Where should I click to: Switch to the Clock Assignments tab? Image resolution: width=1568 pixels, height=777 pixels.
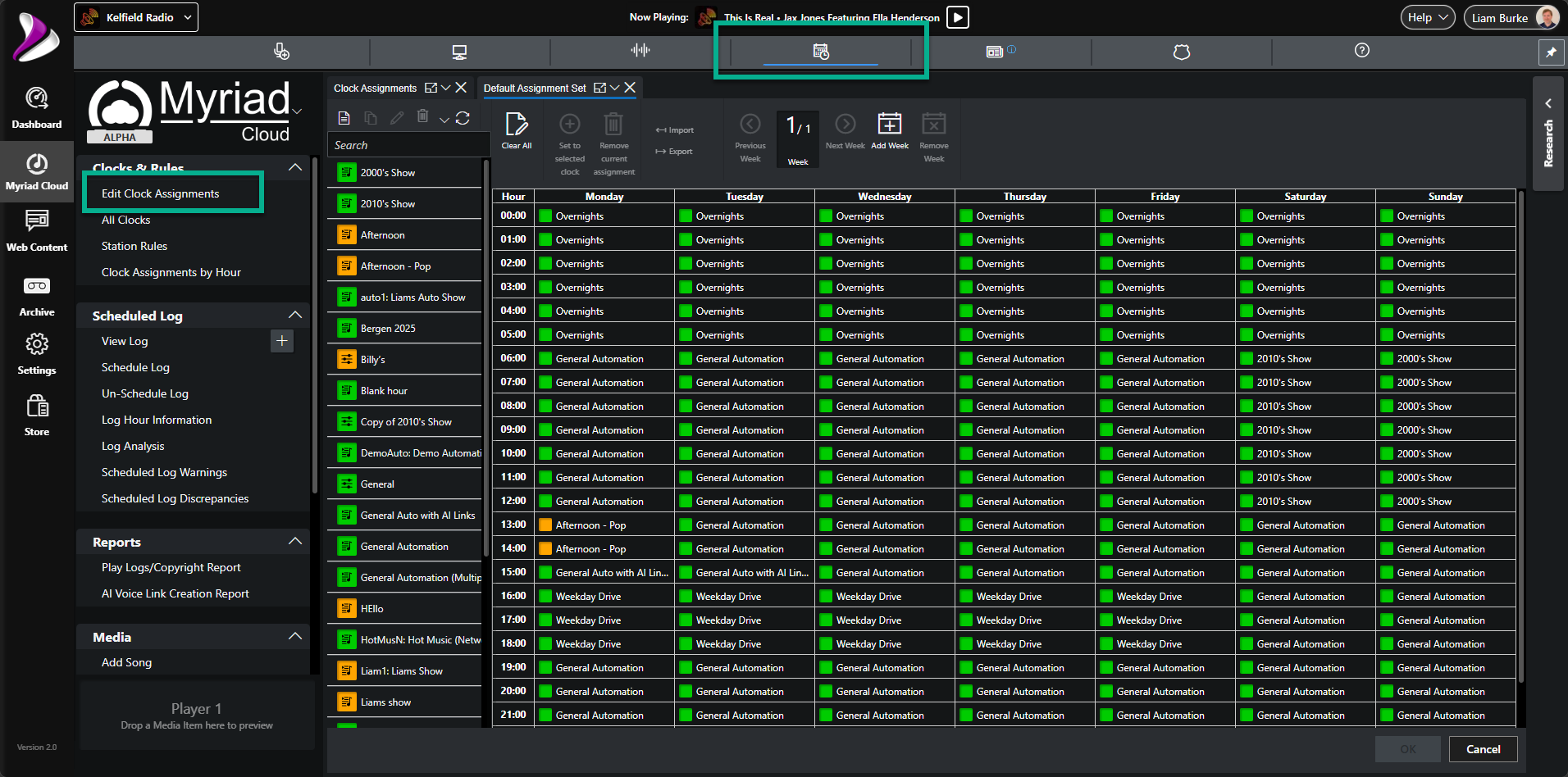[x=375, y=88]
